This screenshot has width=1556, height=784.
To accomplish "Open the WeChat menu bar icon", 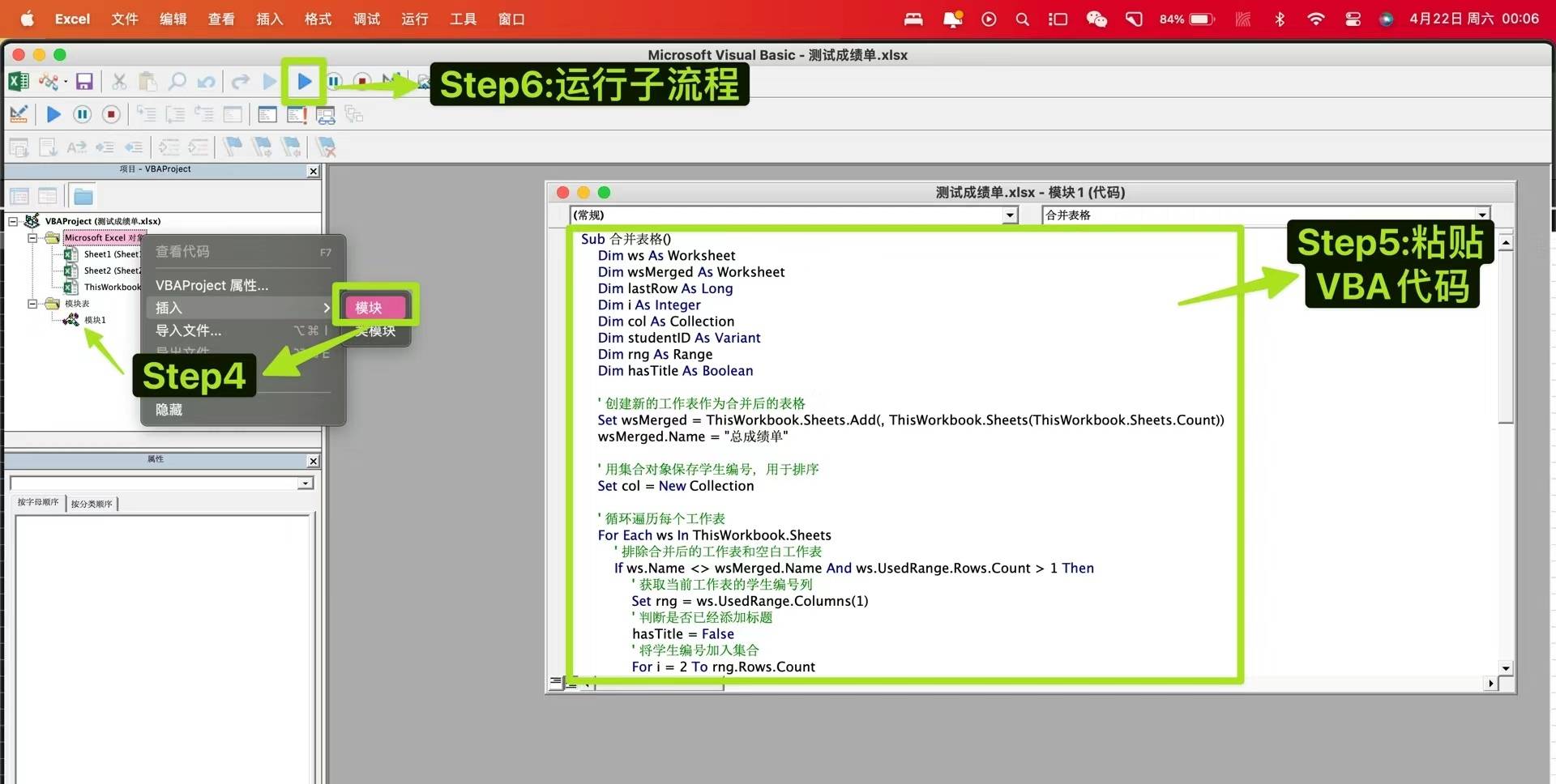I will (x=1096, y=19).
